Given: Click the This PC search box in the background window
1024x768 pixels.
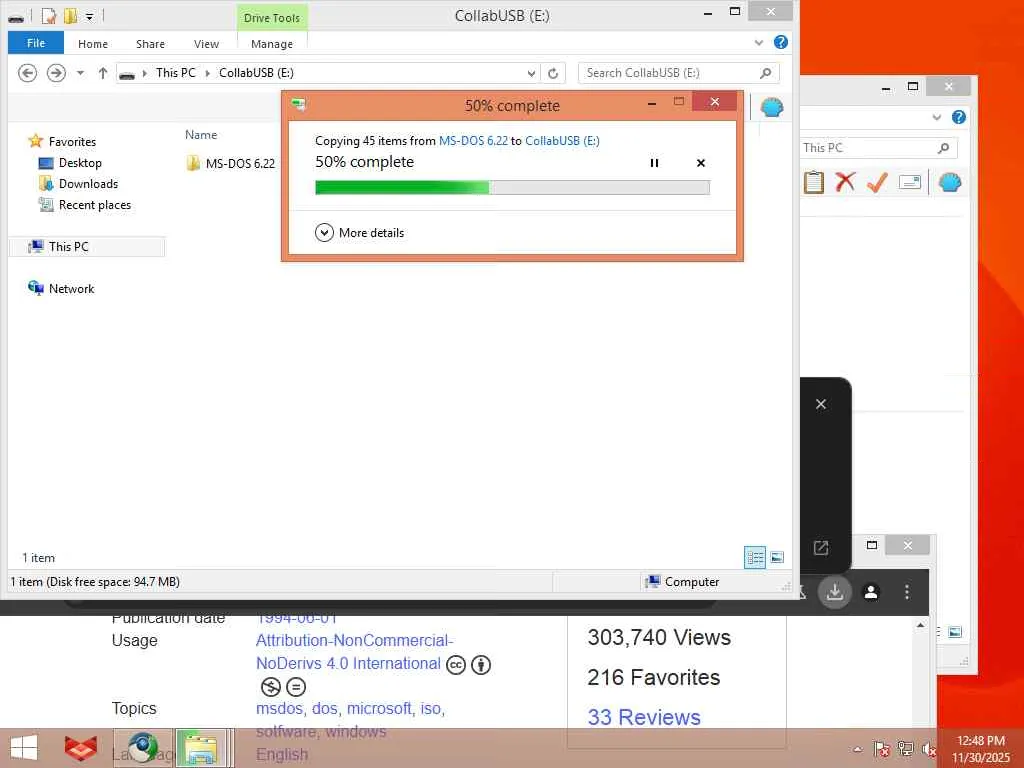Looking at the screenshot, I should (878, 148).
